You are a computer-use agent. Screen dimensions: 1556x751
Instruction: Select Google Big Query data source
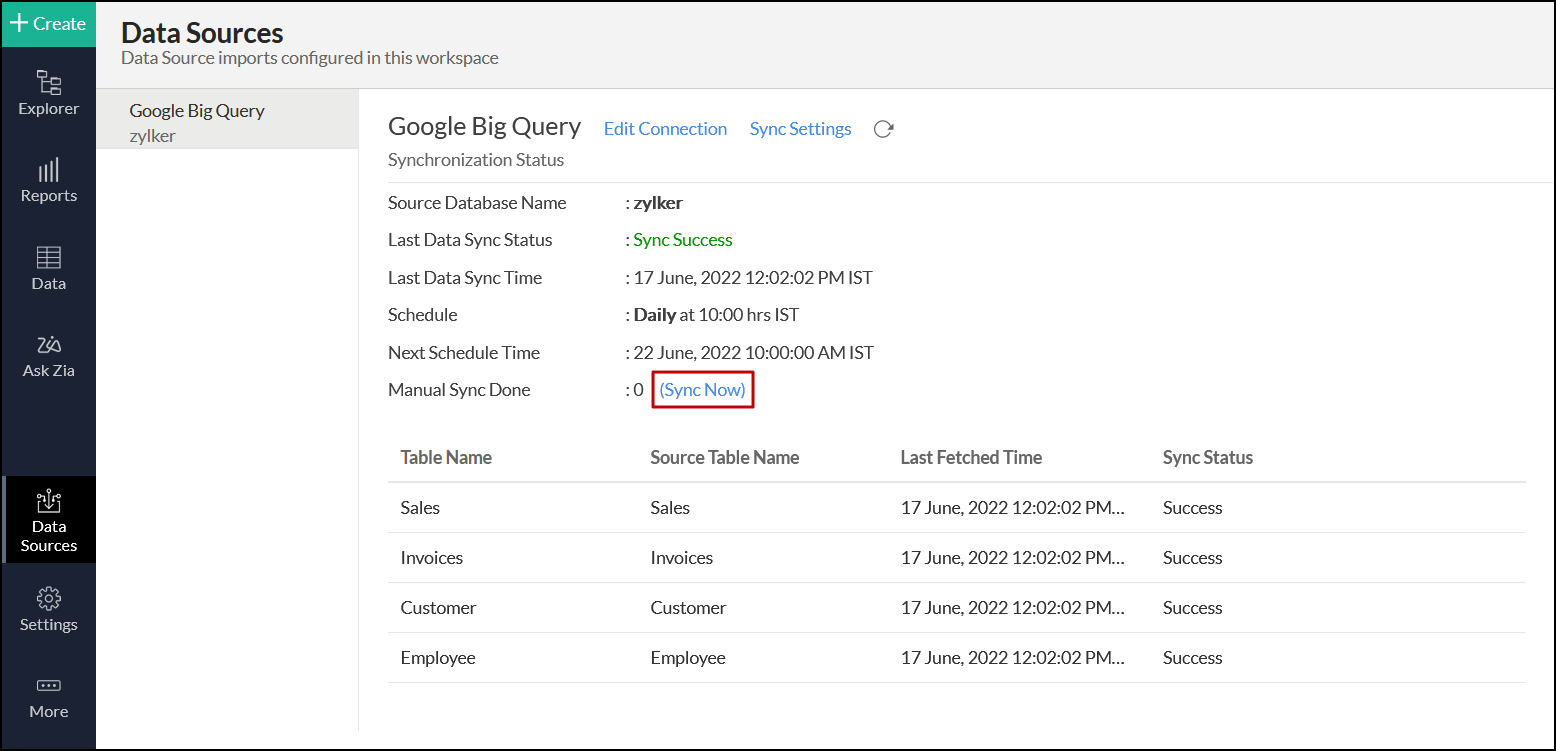point(227,122)
